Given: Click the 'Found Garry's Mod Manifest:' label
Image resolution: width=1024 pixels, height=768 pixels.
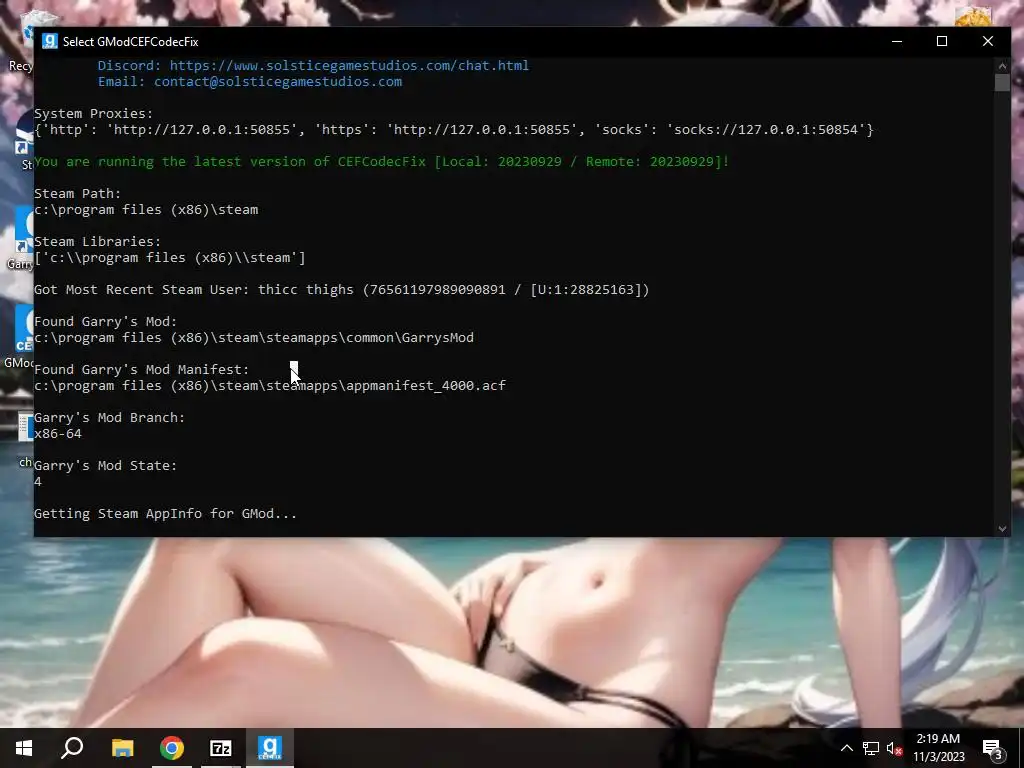Looking at the screenshot, I should point(142,370).
